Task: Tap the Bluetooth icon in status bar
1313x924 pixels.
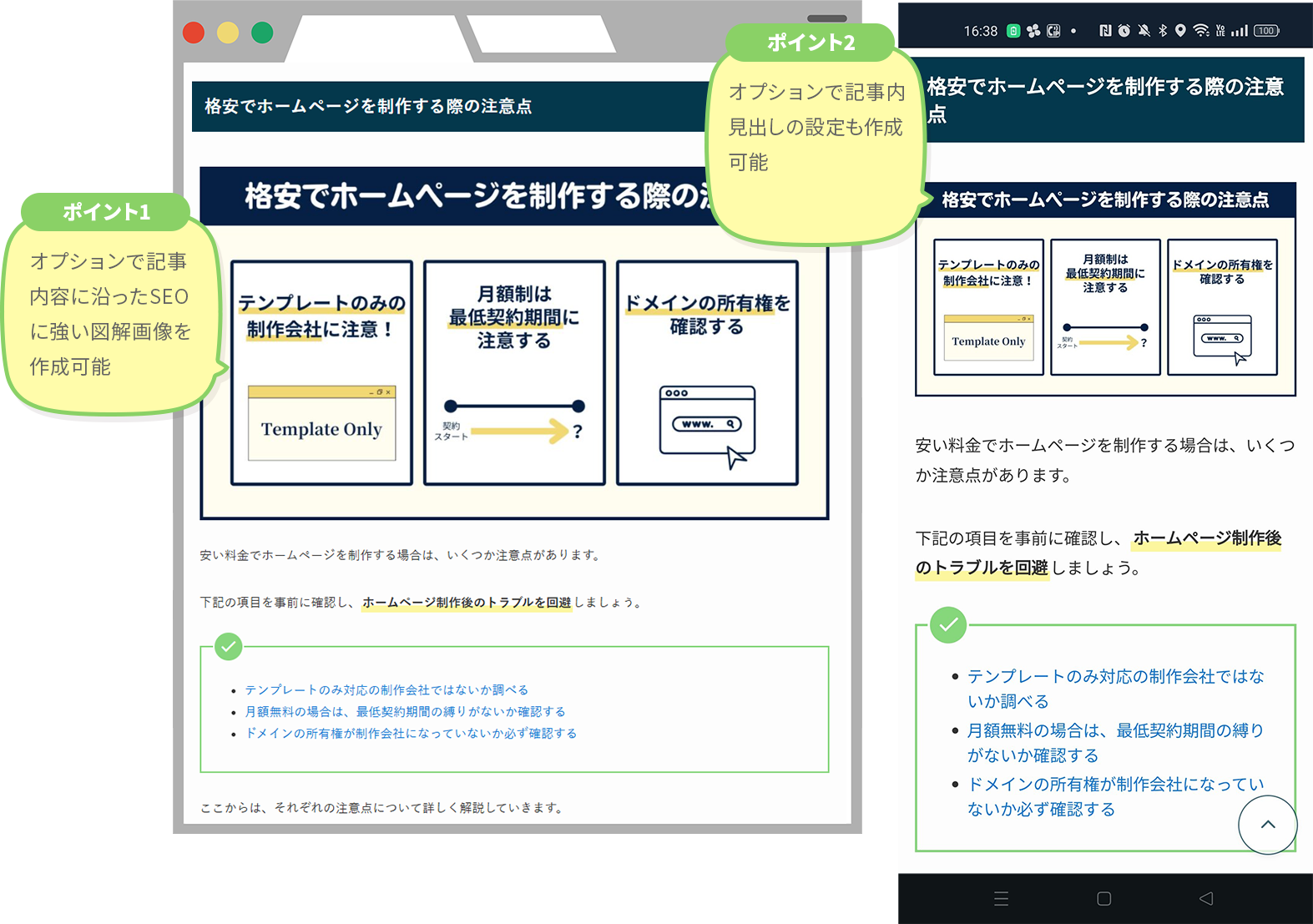Action: coord(1163,31)
